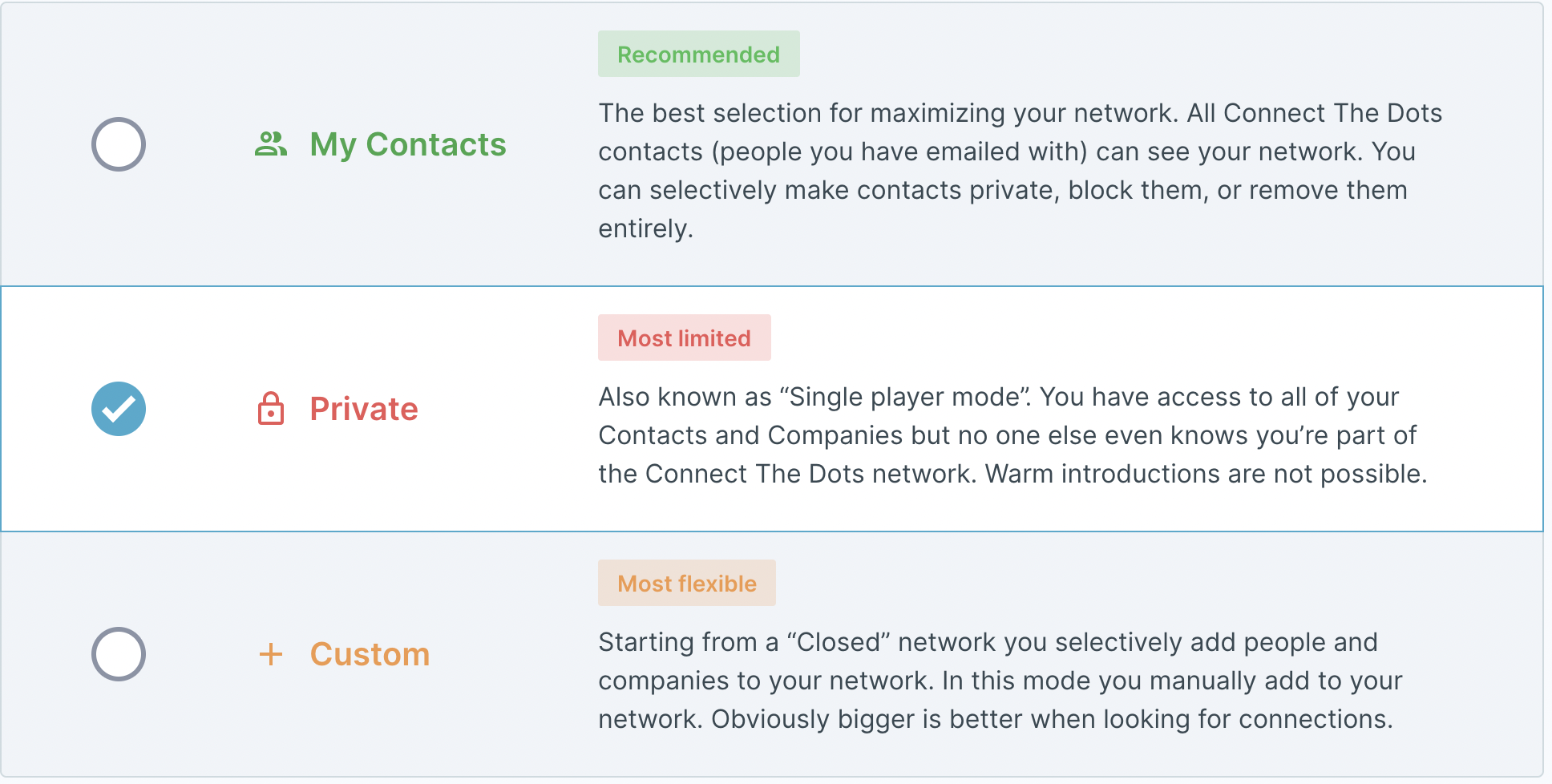Screen dimensions: 1552x784
Task: Click the red Most limited badge
Action: (684, 338)
